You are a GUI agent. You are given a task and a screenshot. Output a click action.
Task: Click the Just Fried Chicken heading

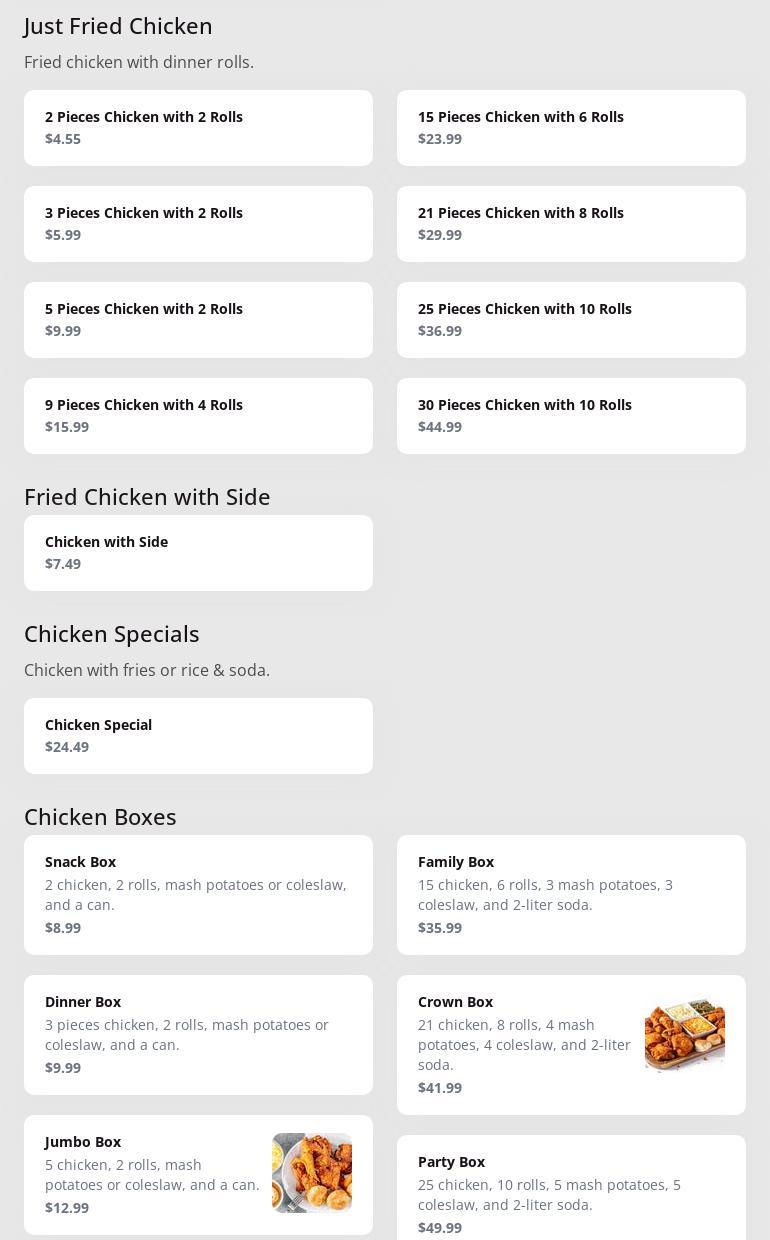118,26
